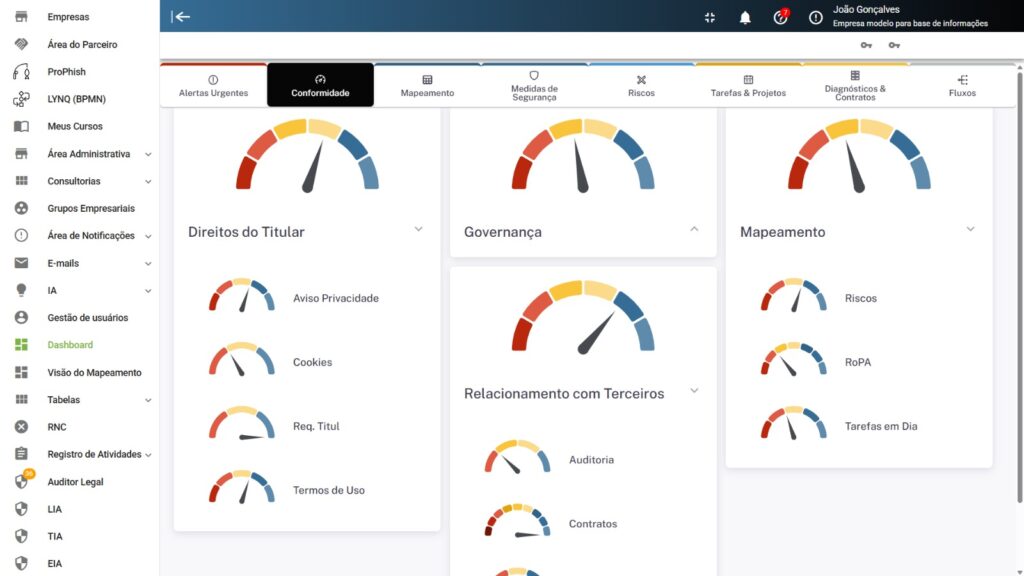1024x576 pixels.
Task: Go to Área do Parceiro
Action: 81,45
